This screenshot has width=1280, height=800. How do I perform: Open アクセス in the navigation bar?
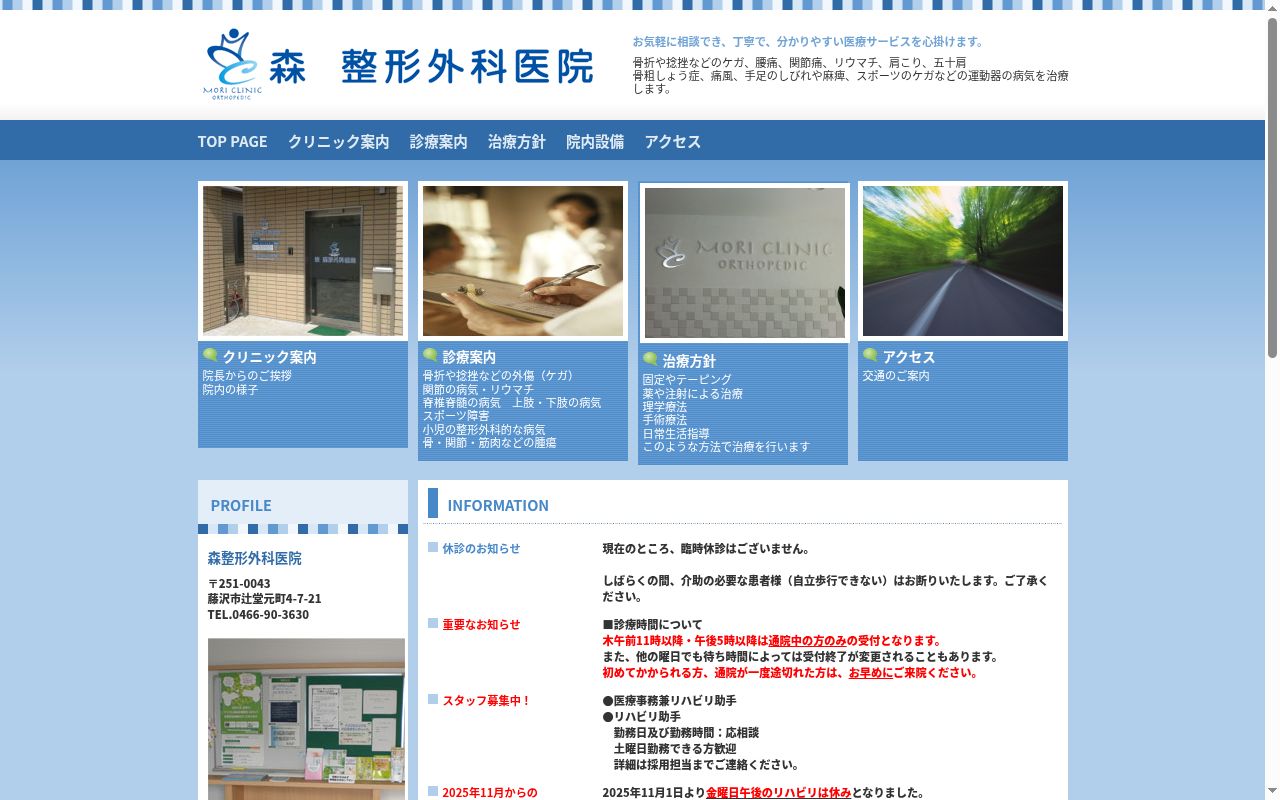(x=673, y=141)
